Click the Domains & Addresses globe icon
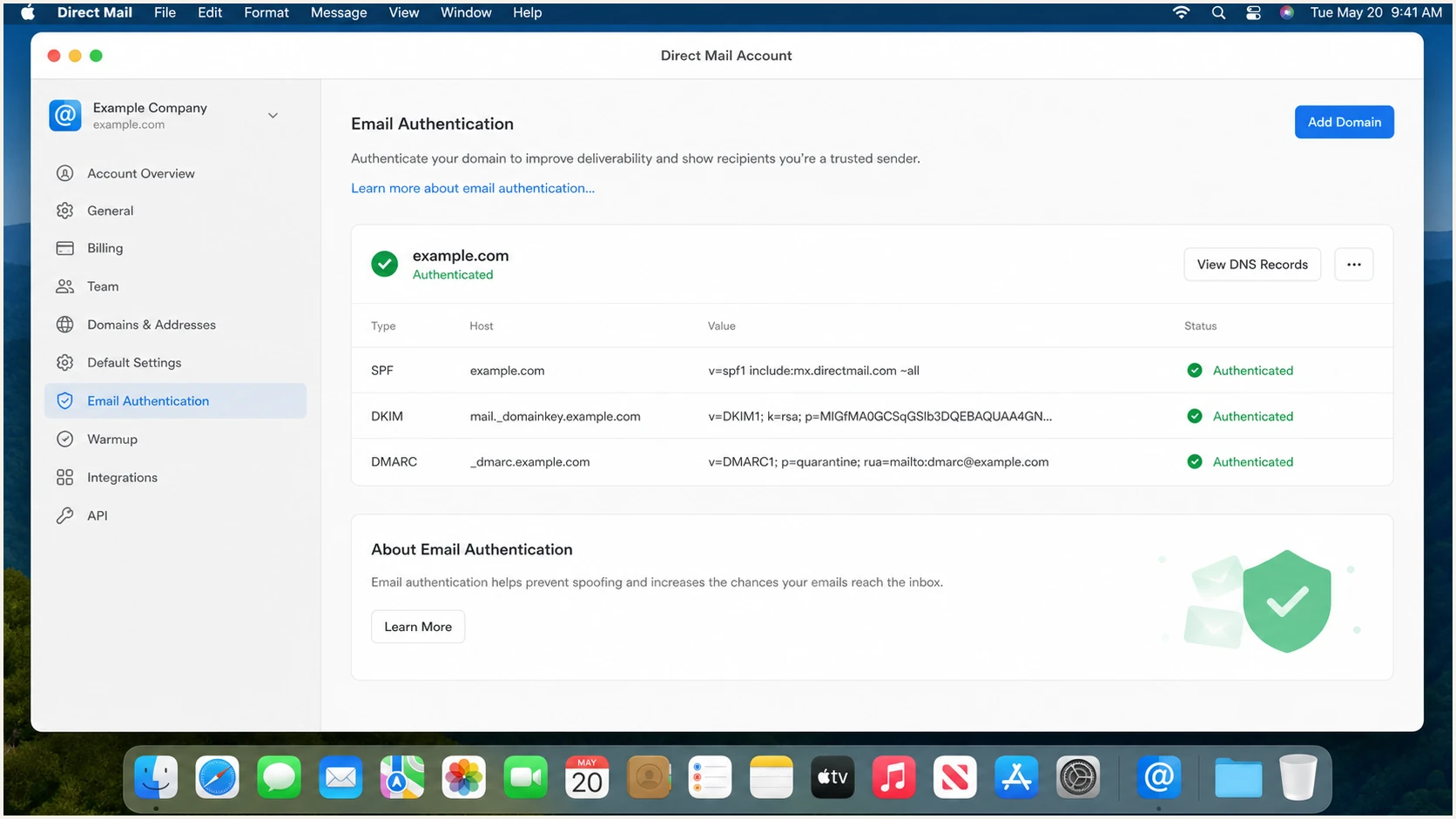This screenshot has width=1456, height=819. [64, 325]
